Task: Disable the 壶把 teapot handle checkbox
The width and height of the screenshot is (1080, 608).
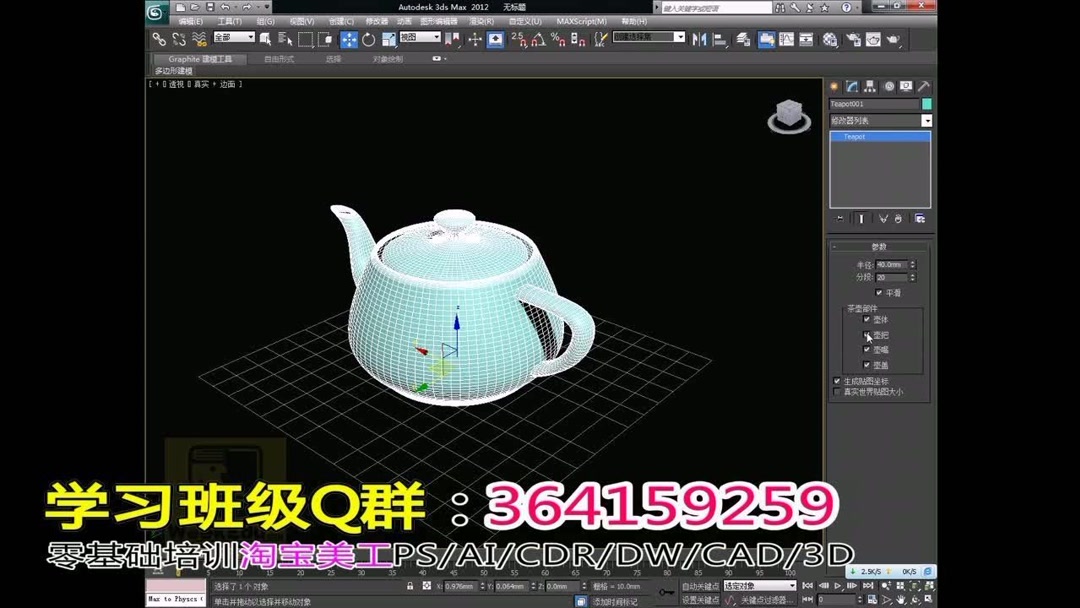Action: (866, 334)
